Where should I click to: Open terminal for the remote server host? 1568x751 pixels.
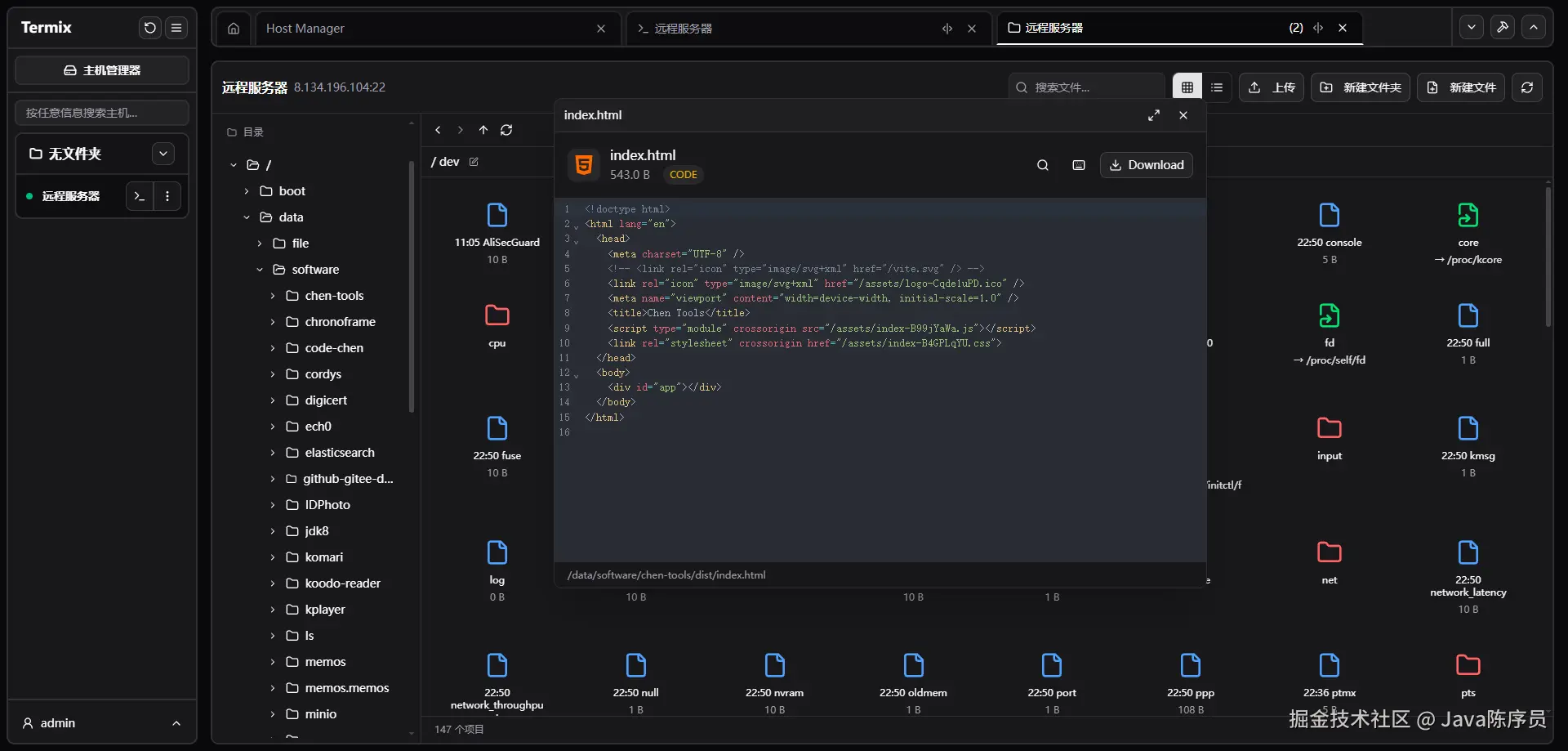pyautogui.click(x=140, y=196)
